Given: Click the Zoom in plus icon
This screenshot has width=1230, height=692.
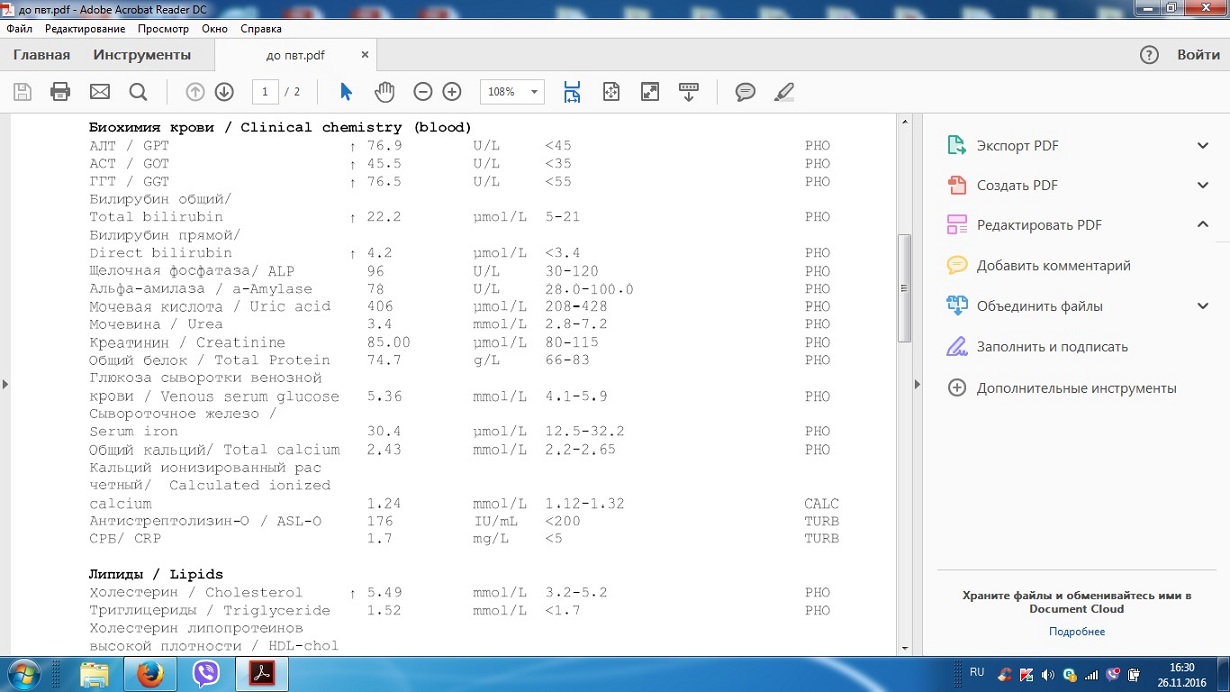Looking at the screenshot, I should tap(452, 92).
